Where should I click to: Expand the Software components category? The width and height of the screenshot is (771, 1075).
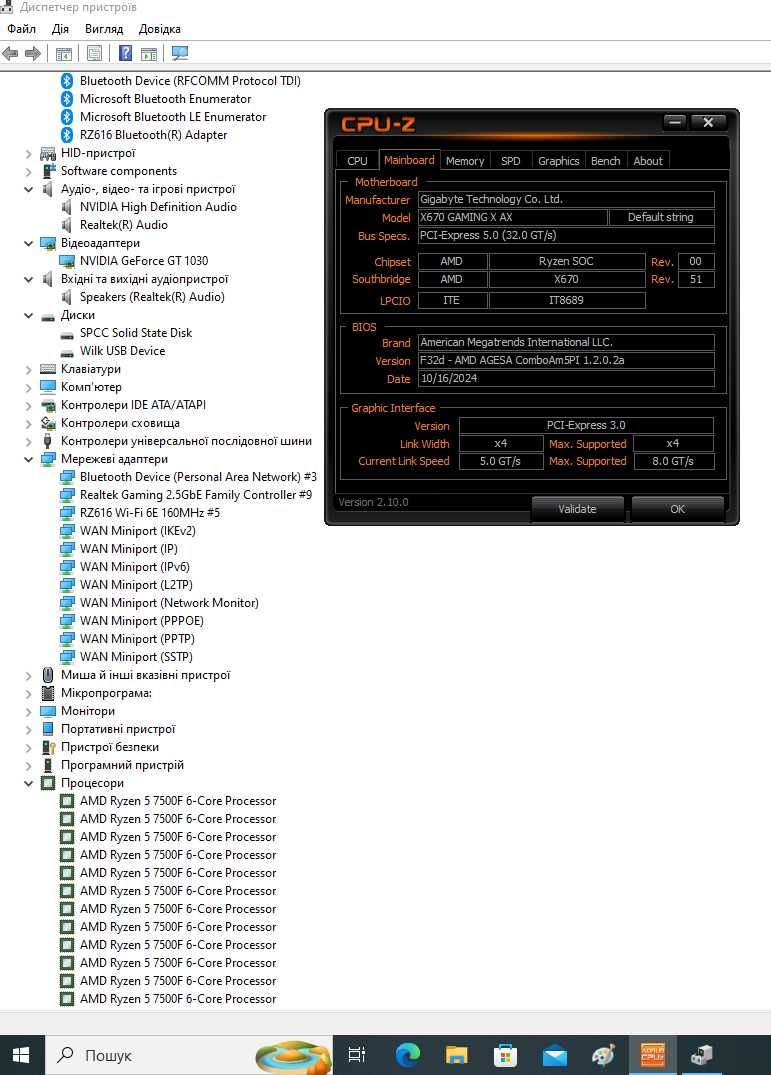[28, 171]
